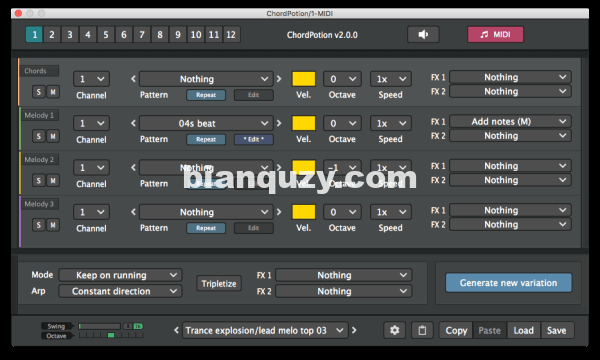This screenshot has width=600, height=360.
Task: Open the Mode dropdown 'Keep on running'
Action: click(x=120, y=275)
